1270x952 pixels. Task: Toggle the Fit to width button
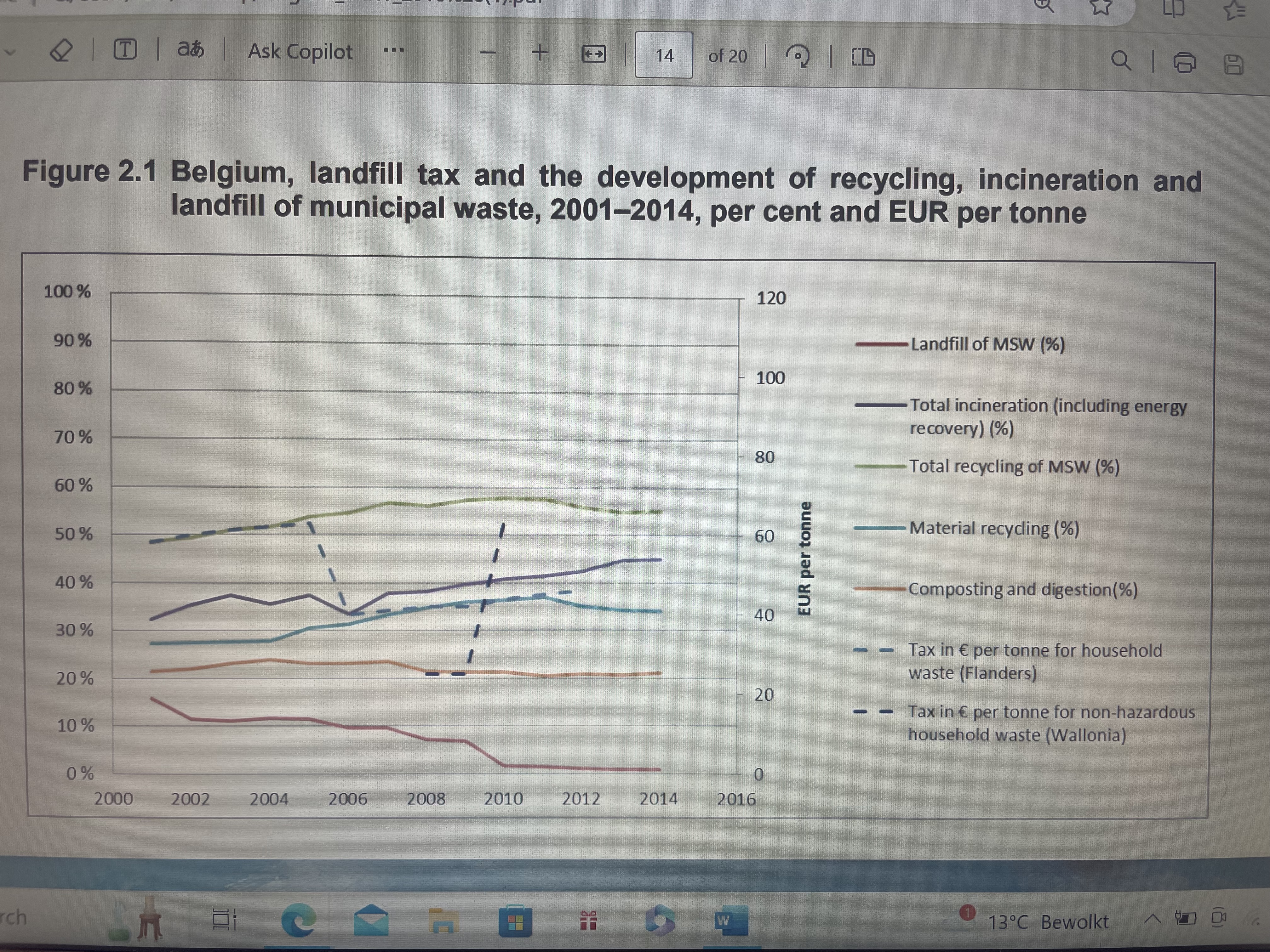594,54
